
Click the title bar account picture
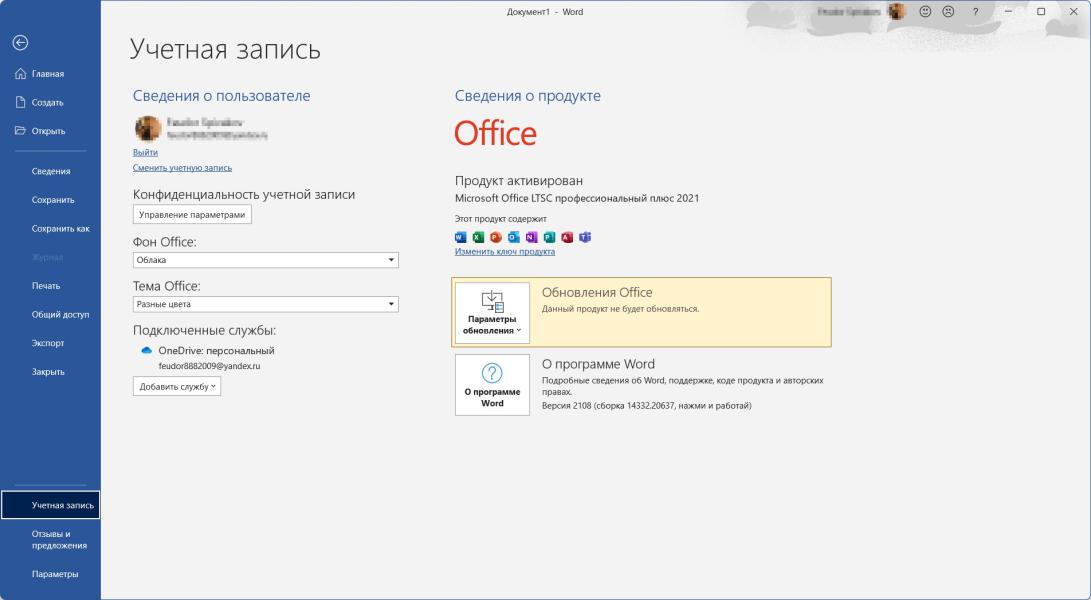coord(897,11)
